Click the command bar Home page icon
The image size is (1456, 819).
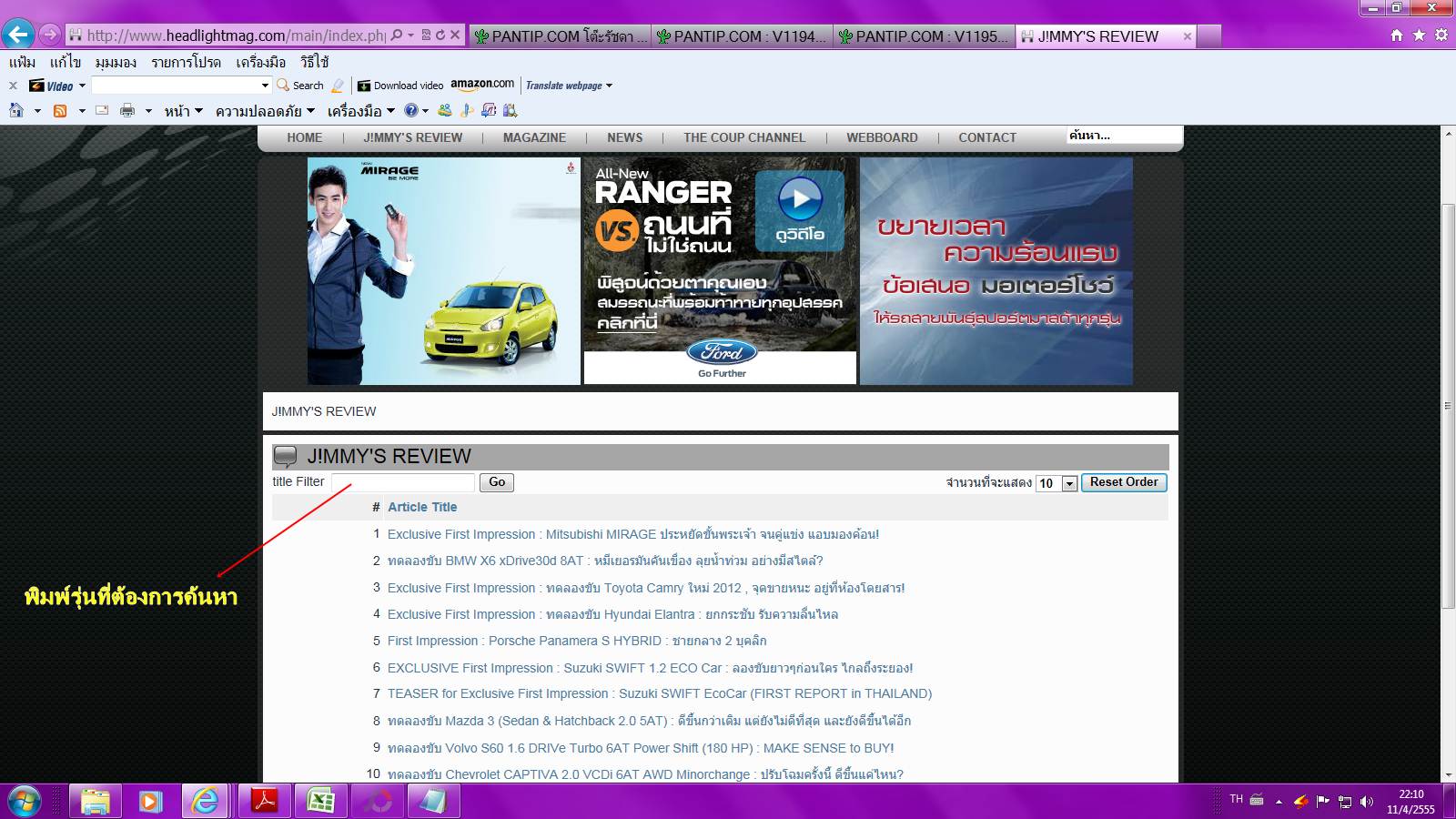(x=16, y=111)
